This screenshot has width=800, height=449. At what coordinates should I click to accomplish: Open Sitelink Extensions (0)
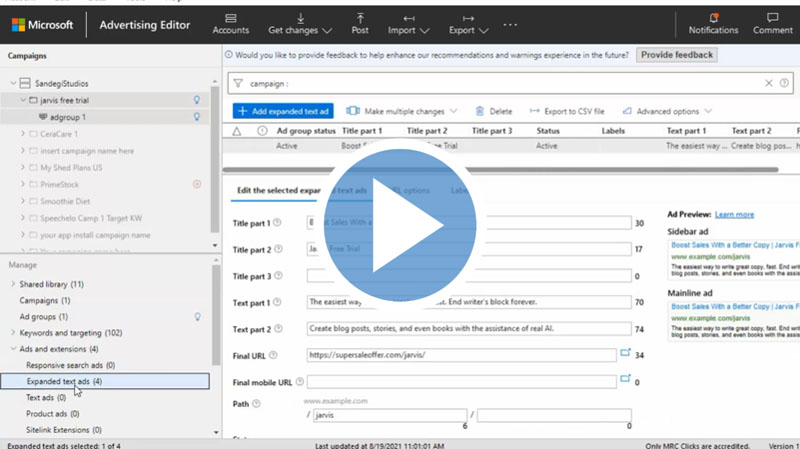(x=64, y=430)
